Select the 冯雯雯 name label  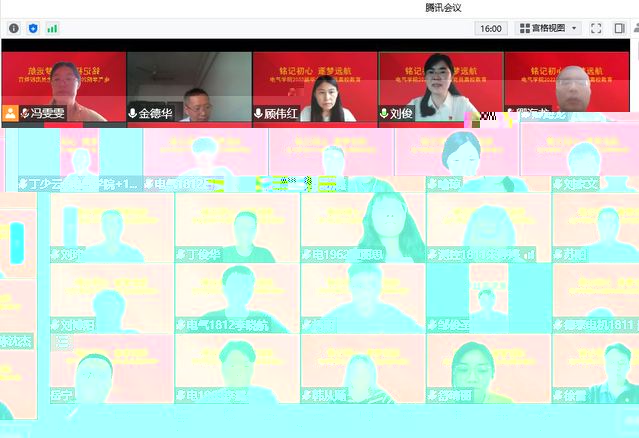pos(47,113)
